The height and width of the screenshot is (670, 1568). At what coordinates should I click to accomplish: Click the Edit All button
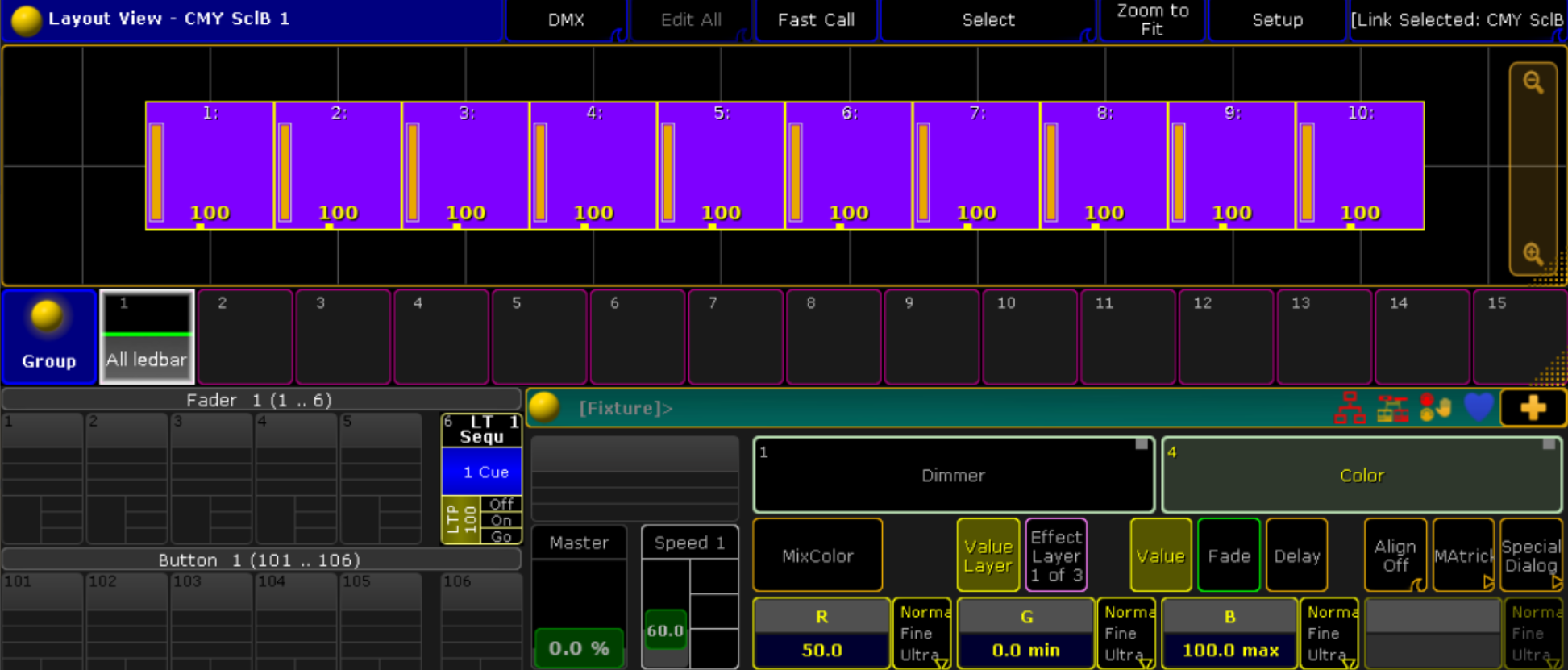click(691, 20)
